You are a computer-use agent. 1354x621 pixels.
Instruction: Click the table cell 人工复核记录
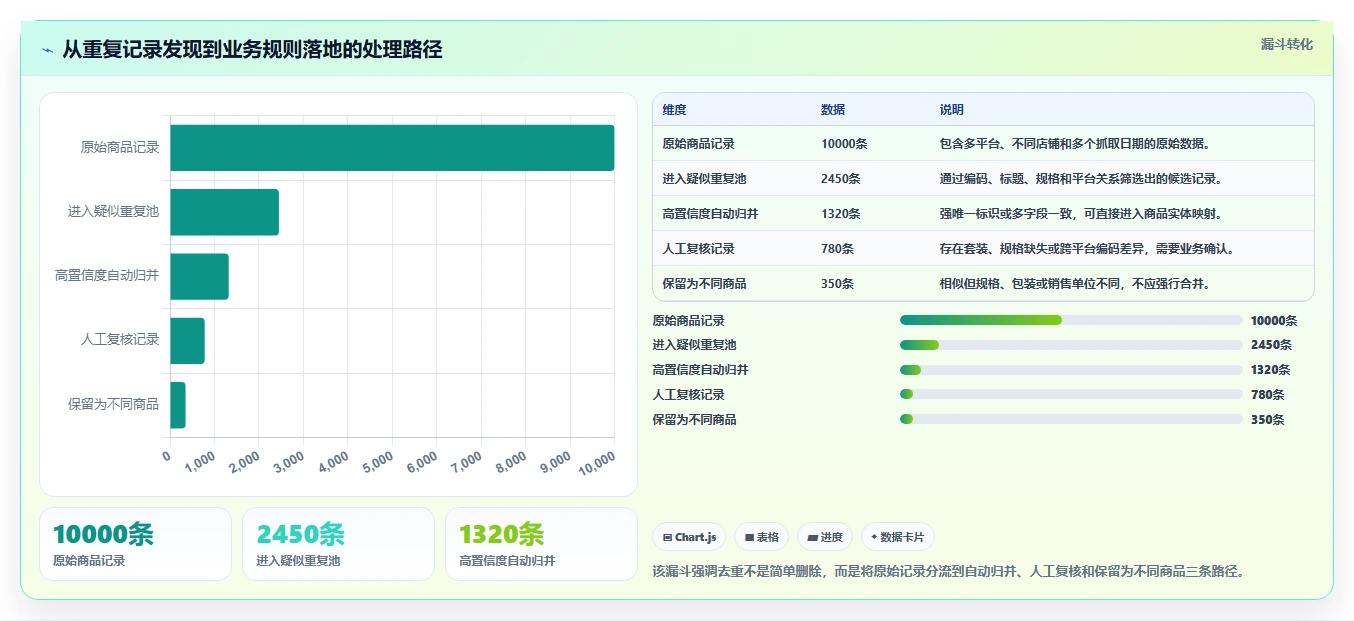pos(698,249)
